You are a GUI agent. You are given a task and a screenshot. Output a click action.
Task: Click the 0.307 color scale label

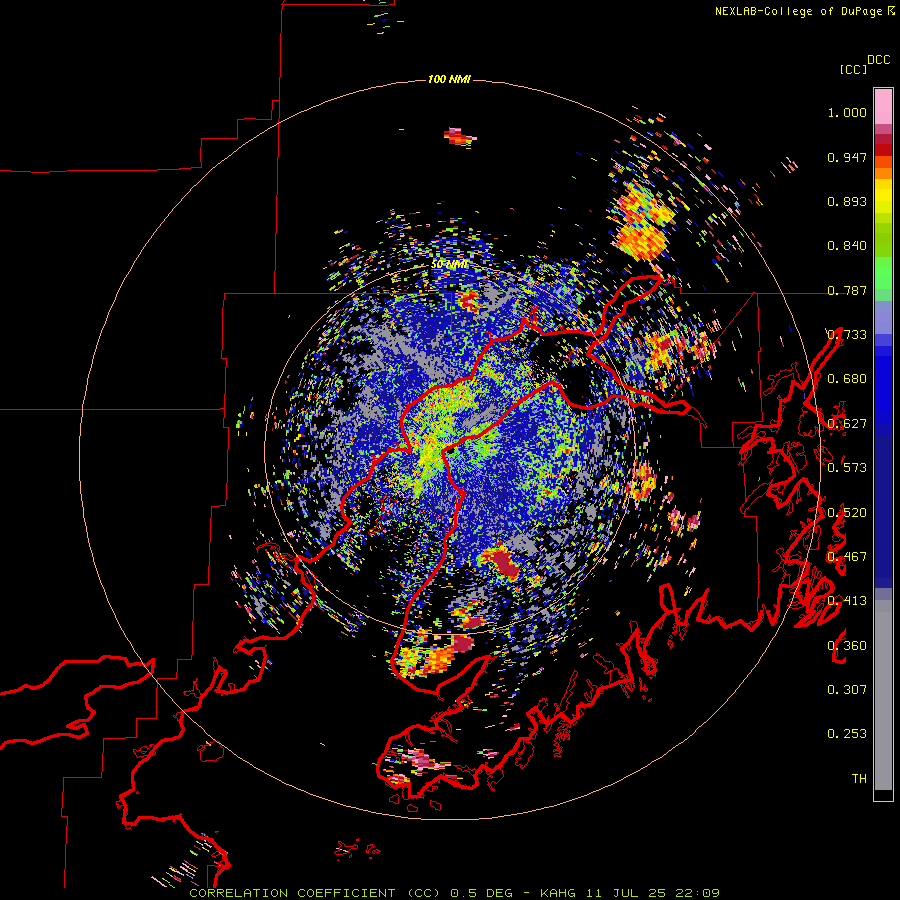click(x=847, y=690)
